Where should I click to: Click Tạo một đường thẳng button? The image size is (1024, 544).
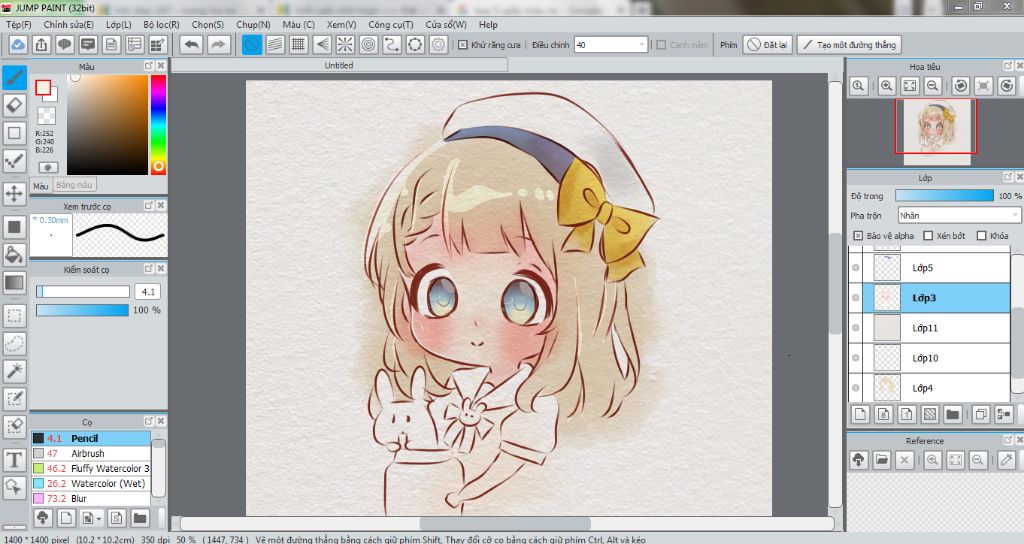point(849,44)
